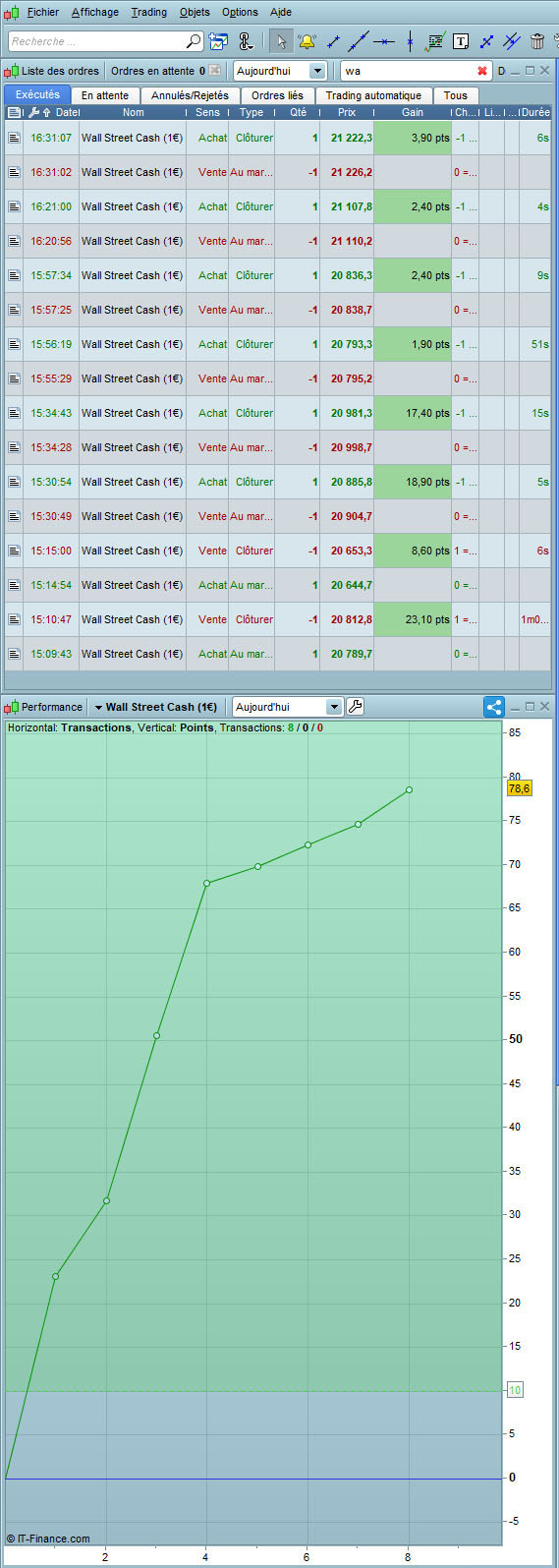Click the green 10 level marker on axis
559x1568 pixels.
pos(515,1390)
